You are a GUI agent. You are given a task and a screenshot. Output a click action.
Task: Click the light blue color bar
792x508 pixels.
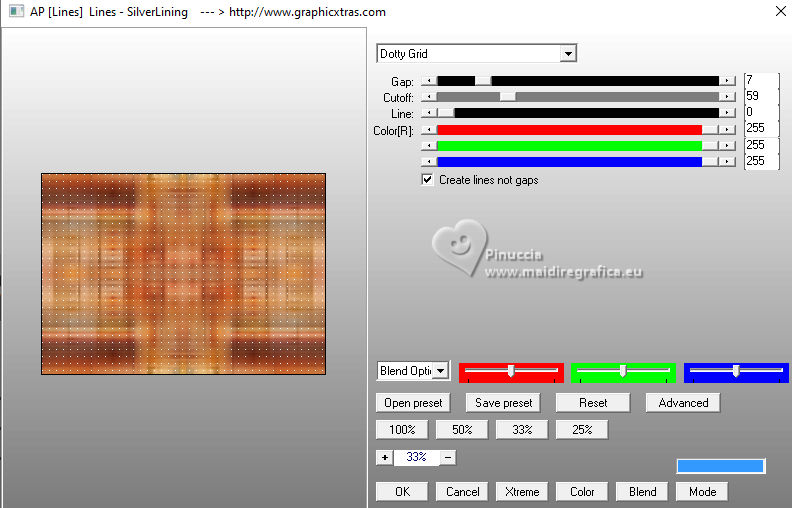[x=721, y=466]
